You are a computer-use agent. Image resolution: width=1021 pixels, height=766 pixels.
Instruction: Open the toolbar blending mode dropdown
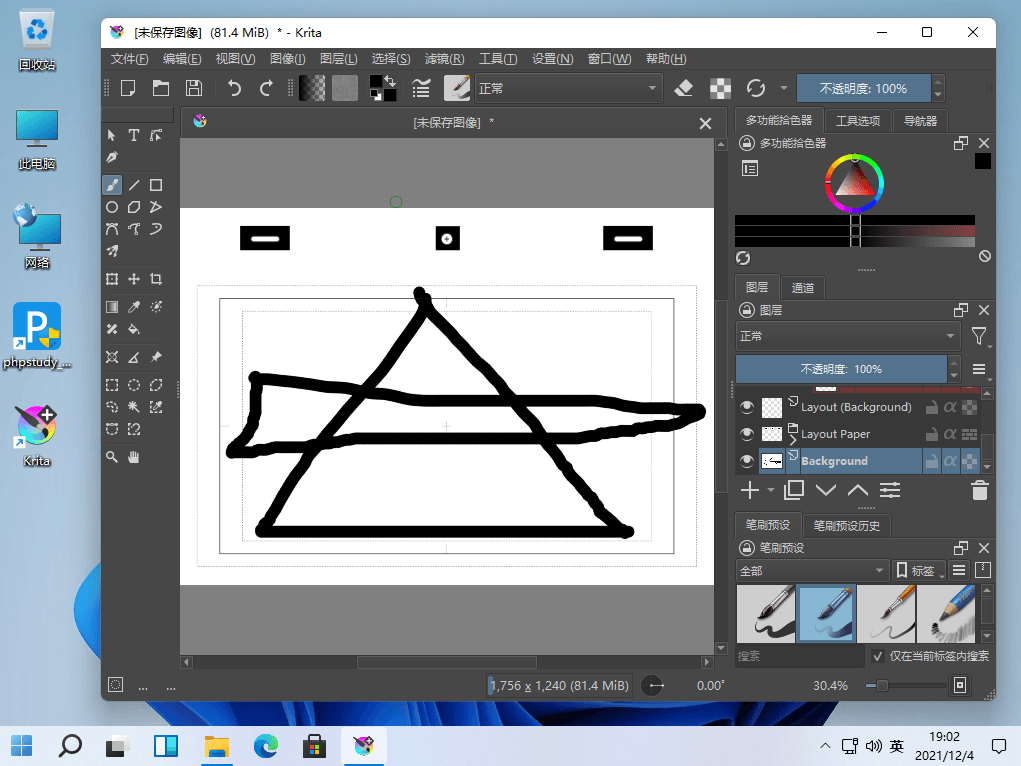[568, 88]
